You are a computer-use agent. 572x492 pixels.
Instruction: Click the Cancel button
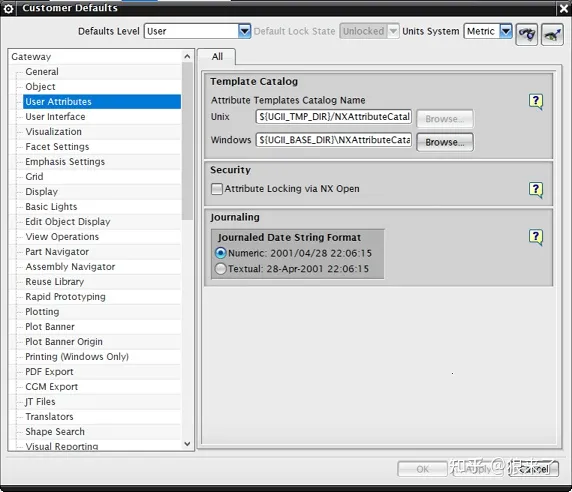click(x=533, y=469)
